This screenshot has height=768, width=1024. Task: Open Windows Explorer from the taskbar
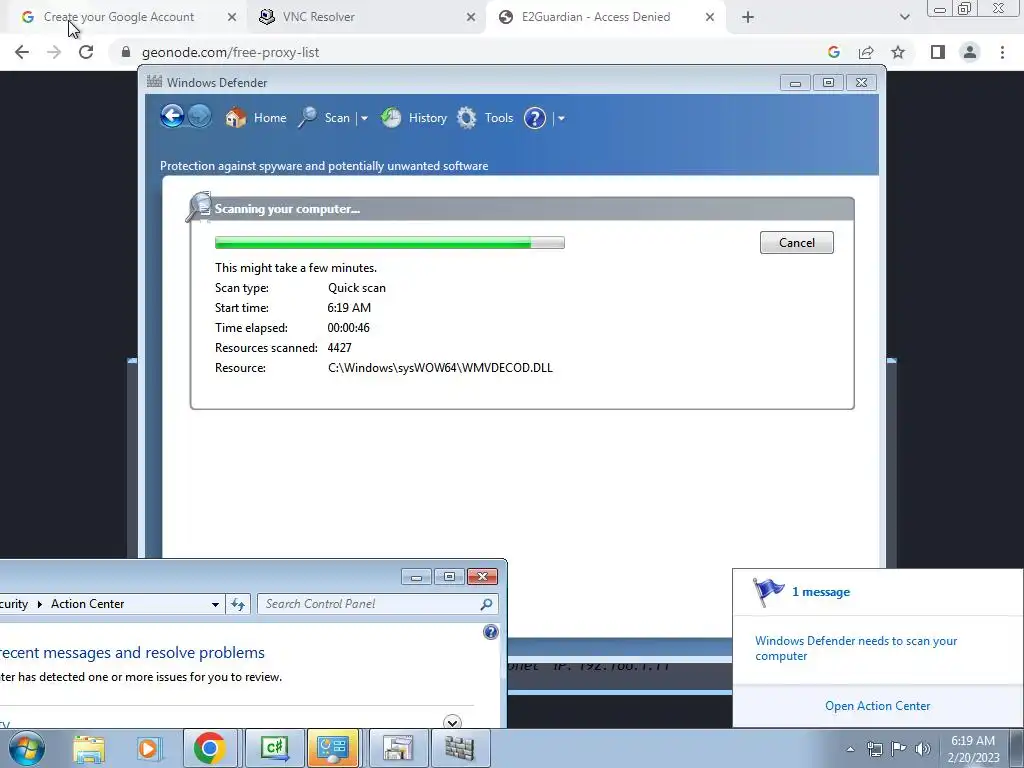(89, 748)
